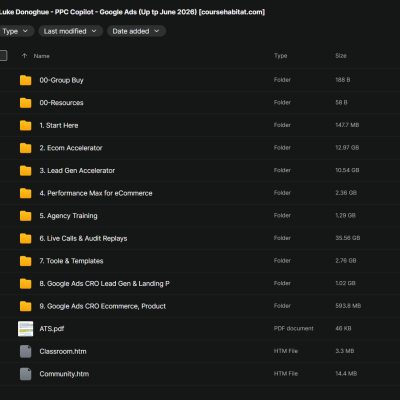The height and width of the screenshot is (400, 400).
Task: Select the 5. Agency Training folder name
Action: tap(68, 216)
